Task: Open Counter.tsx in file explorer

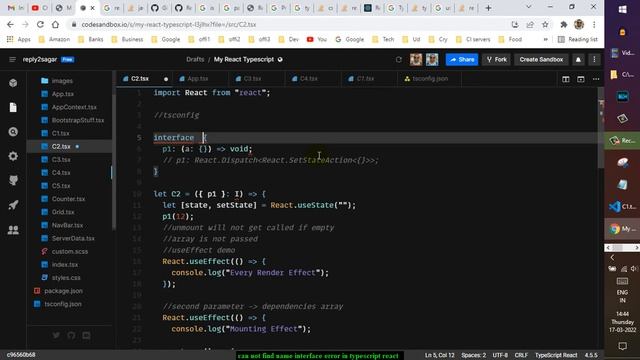Action: coord(68,199)
